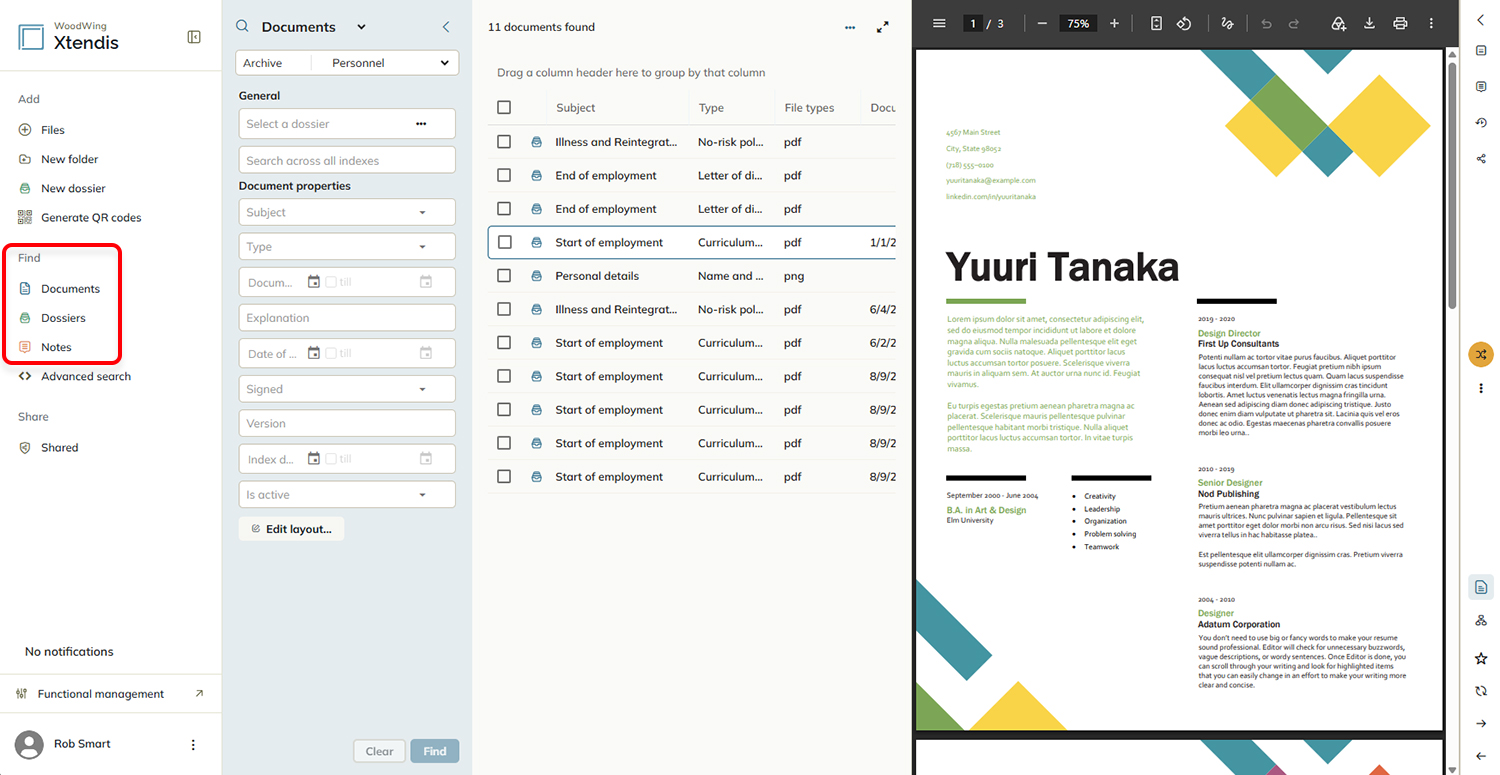This screenshot has width=1500, height=775.
Task: Click the Edit layout button
Action: (x=291, y=529)
